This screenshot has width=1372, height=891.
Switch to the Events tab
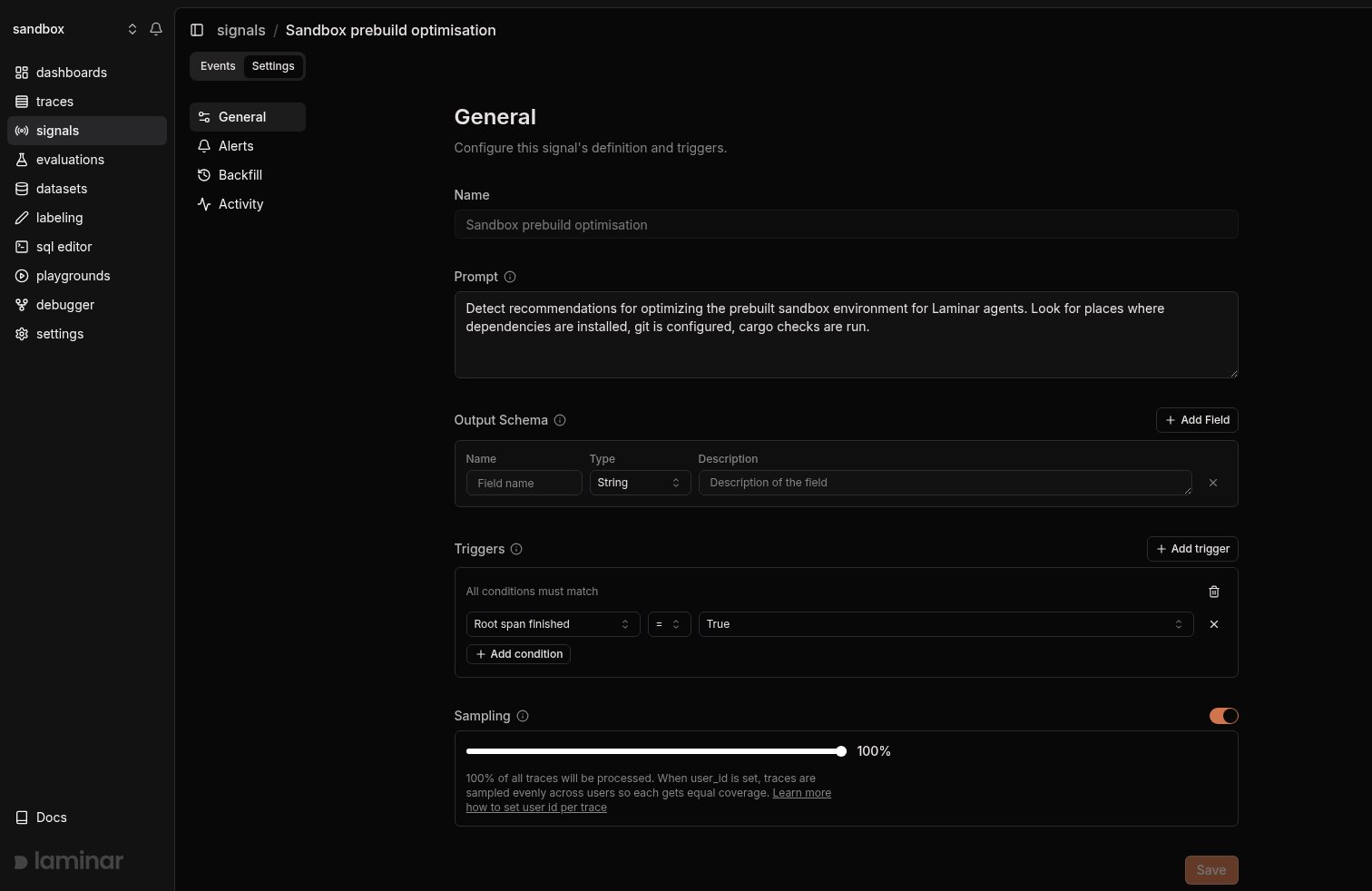coord(218,66)
